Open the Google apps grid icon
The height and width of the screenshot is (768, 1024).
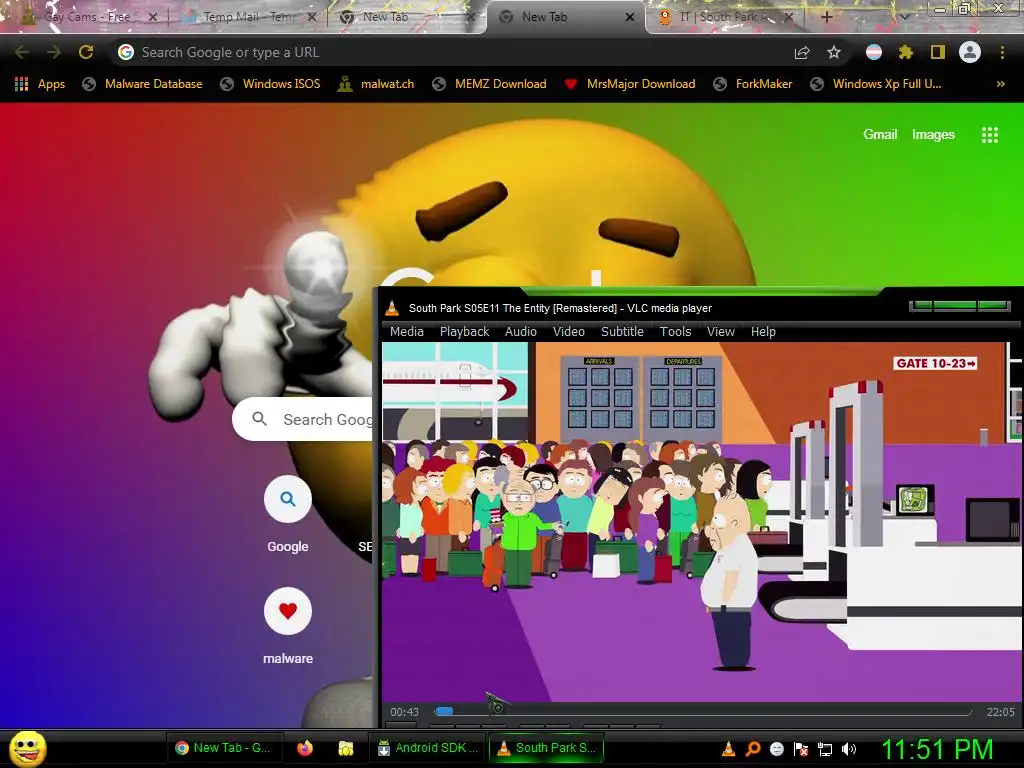(989, 135)
